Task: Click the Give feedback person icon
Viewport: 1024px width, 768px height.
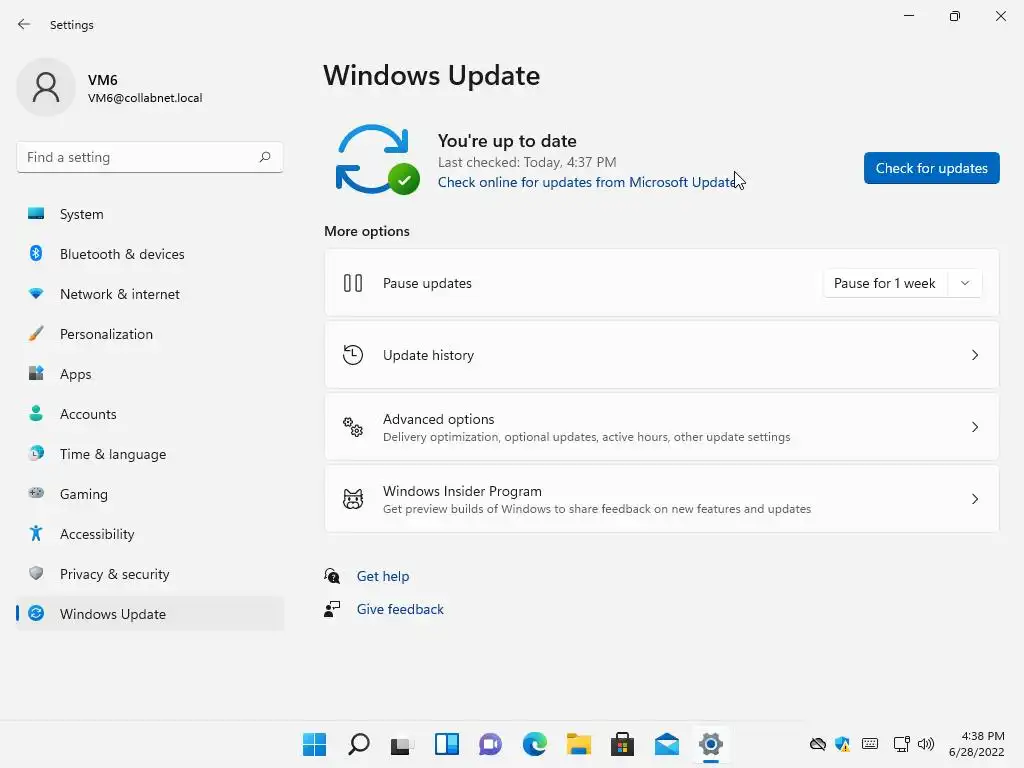Action: 332,609
